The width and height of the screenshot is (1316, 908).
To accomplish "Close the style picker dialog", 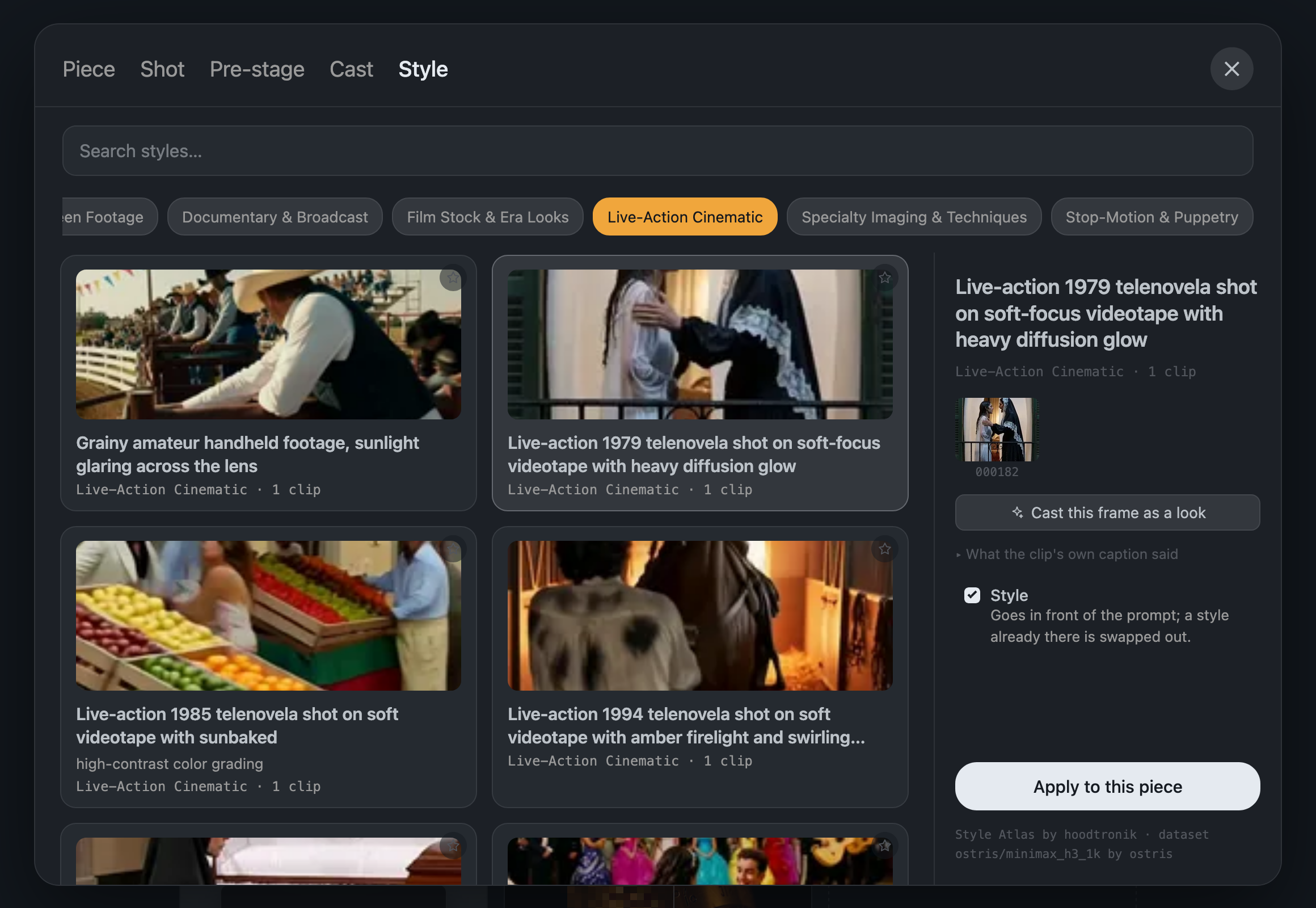I will pos(1231,69).
